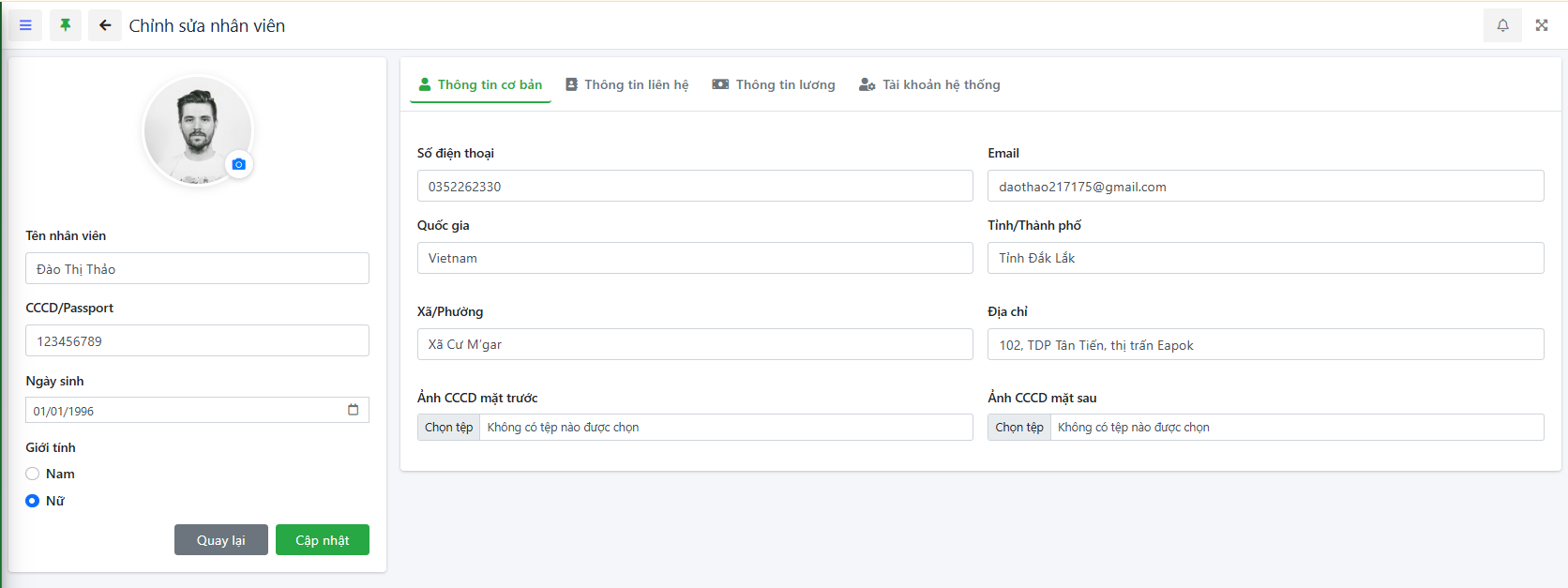This screenshot has width=1568, height=588.
Task: Select the Nữ gender radio button
Action: (x=33, y=501)
